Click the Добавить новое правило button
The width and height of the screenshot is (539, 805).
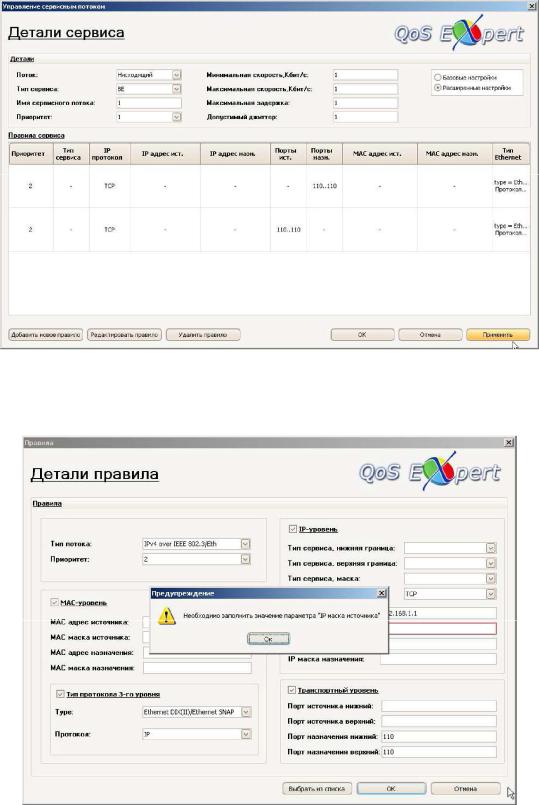46,335
